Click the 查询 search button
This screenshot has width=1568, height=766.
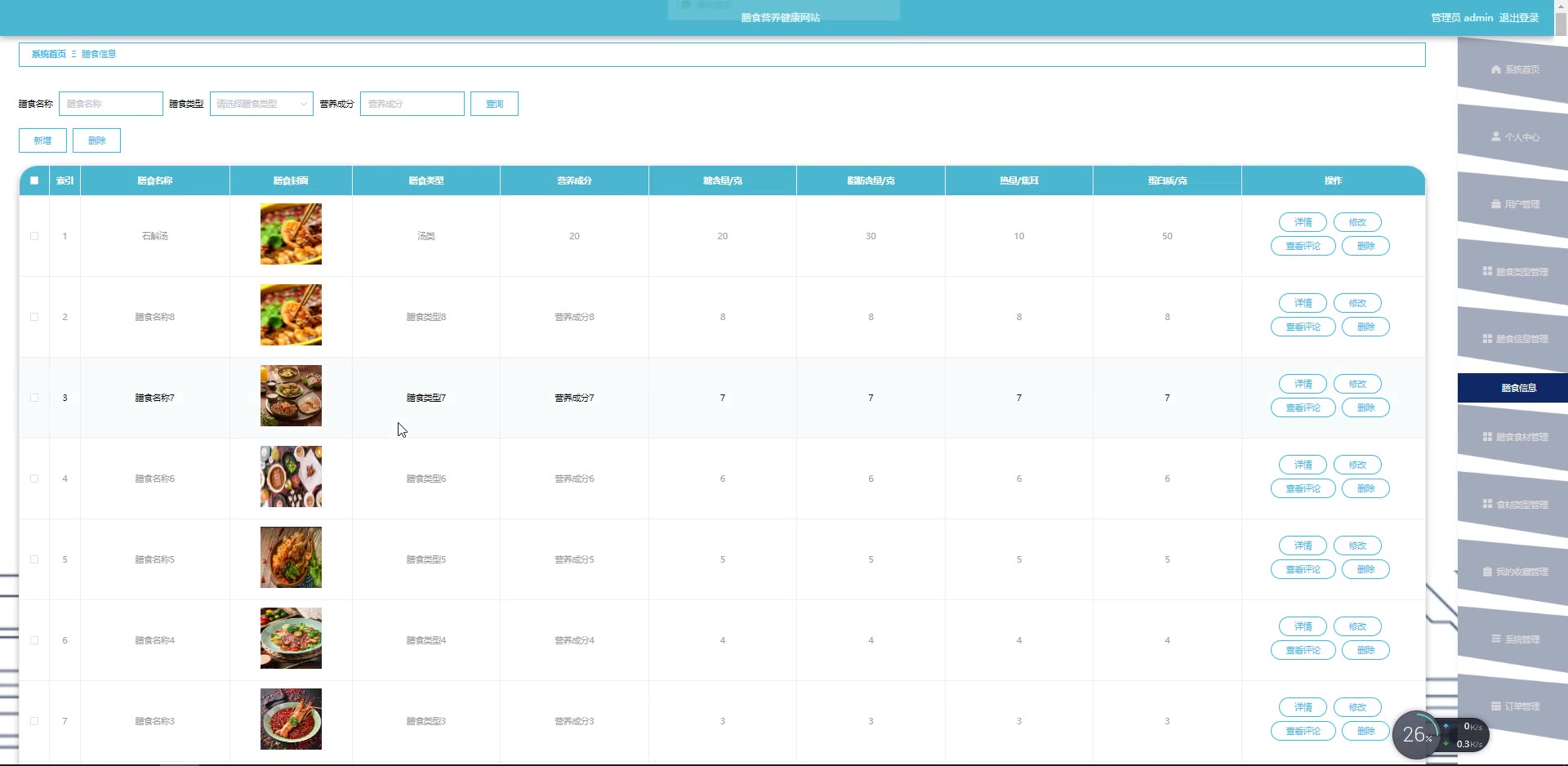(x=494, y=104)
